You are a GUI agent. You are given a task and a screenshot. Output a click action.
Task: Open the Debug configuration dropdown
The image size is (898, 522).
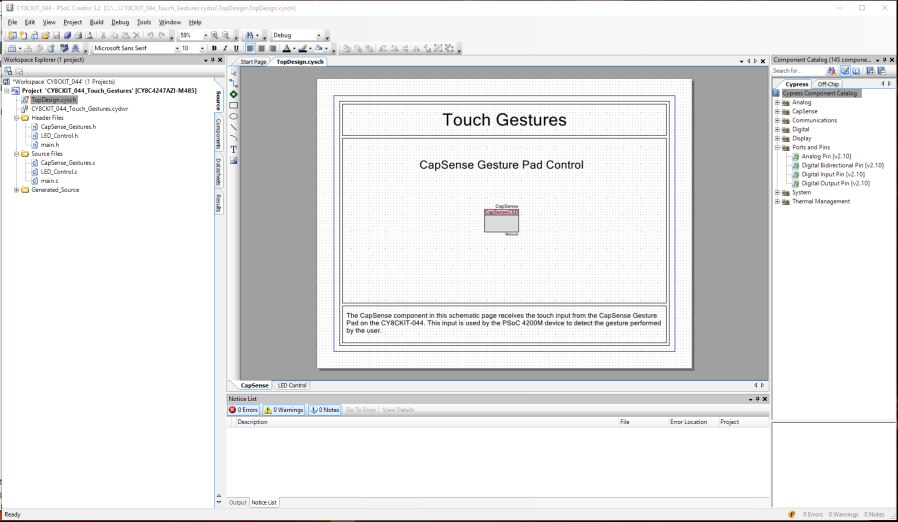click(317, 35)
